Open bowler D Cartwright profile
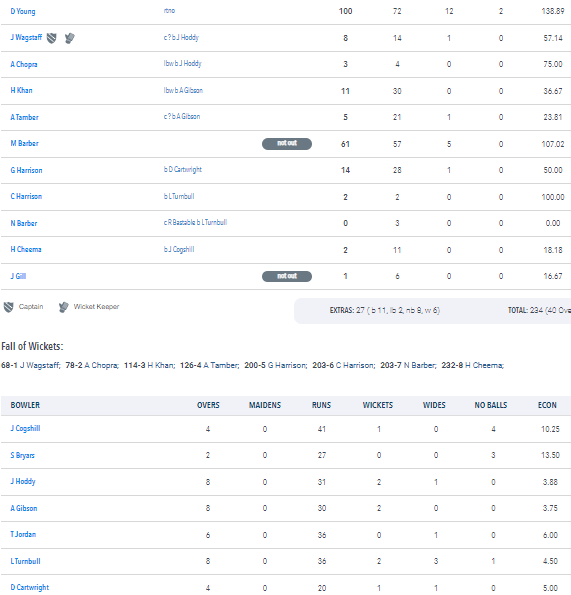The height and width of the screenshot is (595, 571). [30, 587]
